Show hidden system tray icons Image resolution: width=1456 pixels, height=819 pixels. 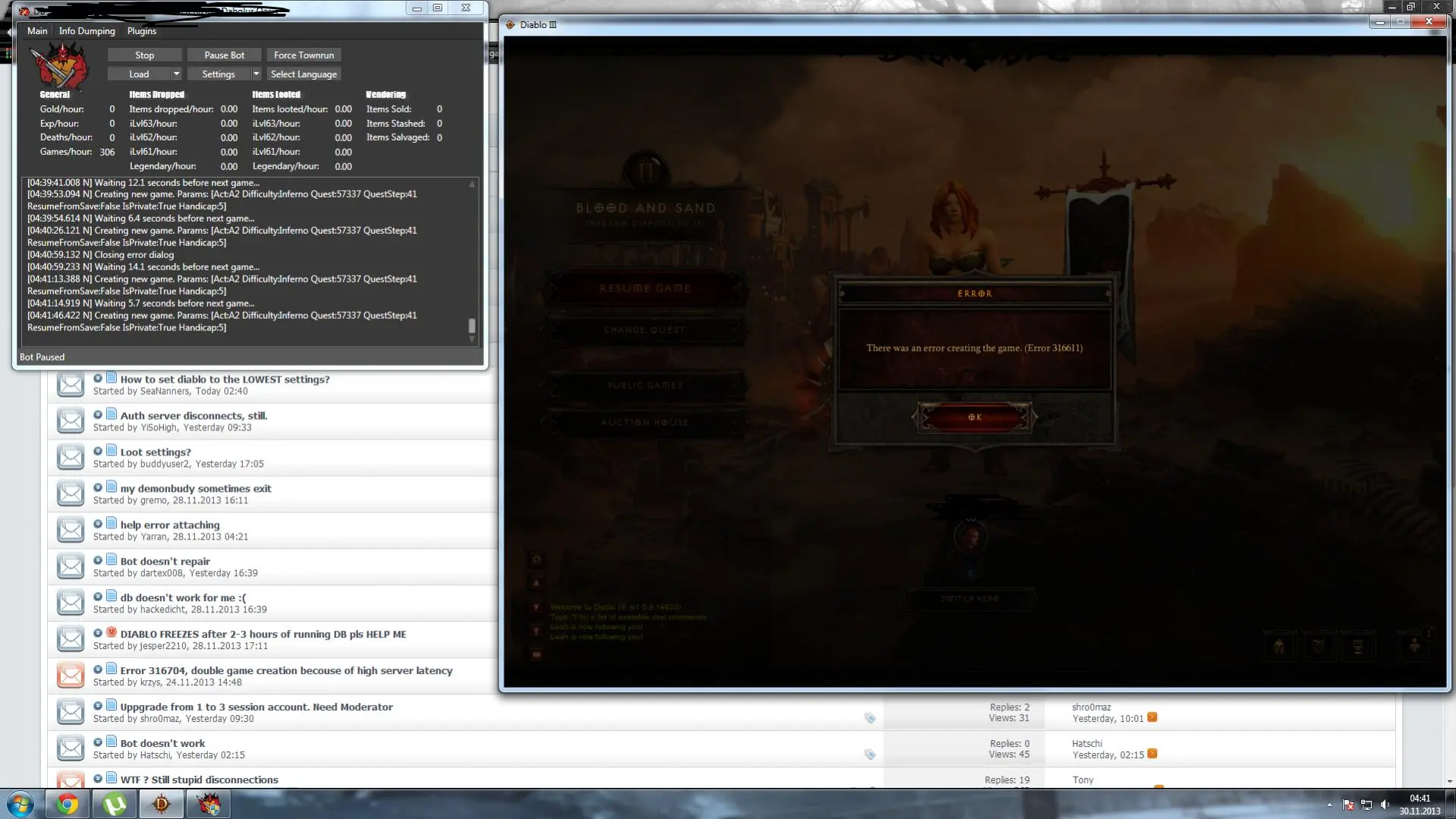[x=1329, y=805]
